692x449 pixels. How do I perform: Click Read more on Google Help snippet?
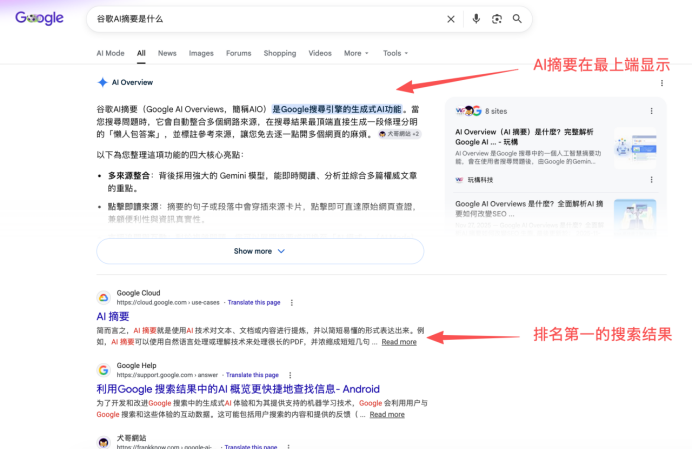[387, 414]
